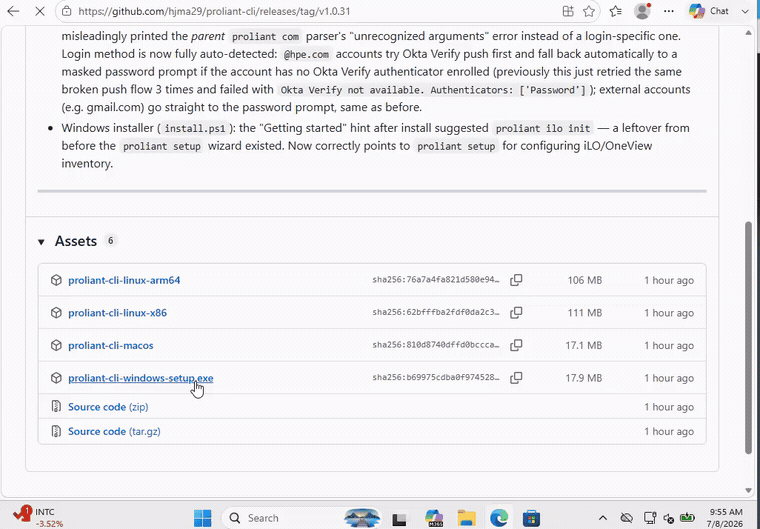Screen dimensions: 760x529
Task: Open the Settings and more ellipsis menu
Action: click(669, 11)
